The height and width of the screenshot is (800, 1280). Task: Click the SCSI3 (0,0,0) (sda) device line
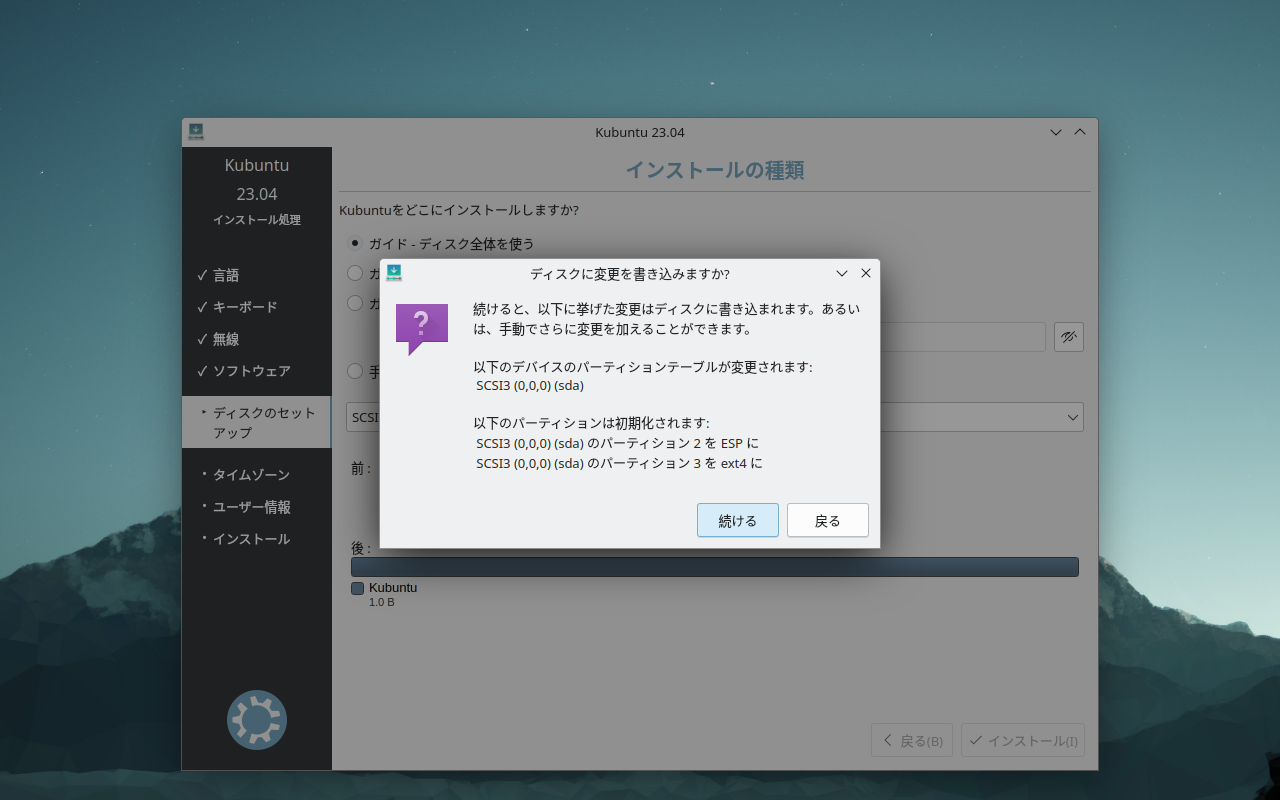(x=530, y=385)
